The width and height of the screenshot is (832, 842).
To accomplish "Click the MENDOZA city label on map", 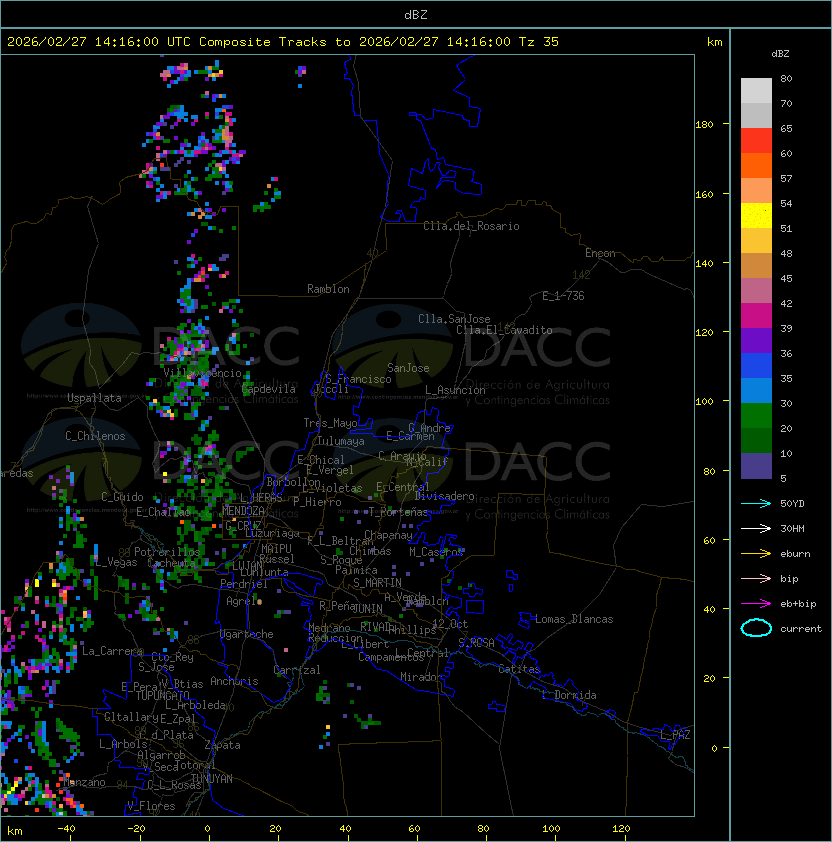I will point(243,511).
